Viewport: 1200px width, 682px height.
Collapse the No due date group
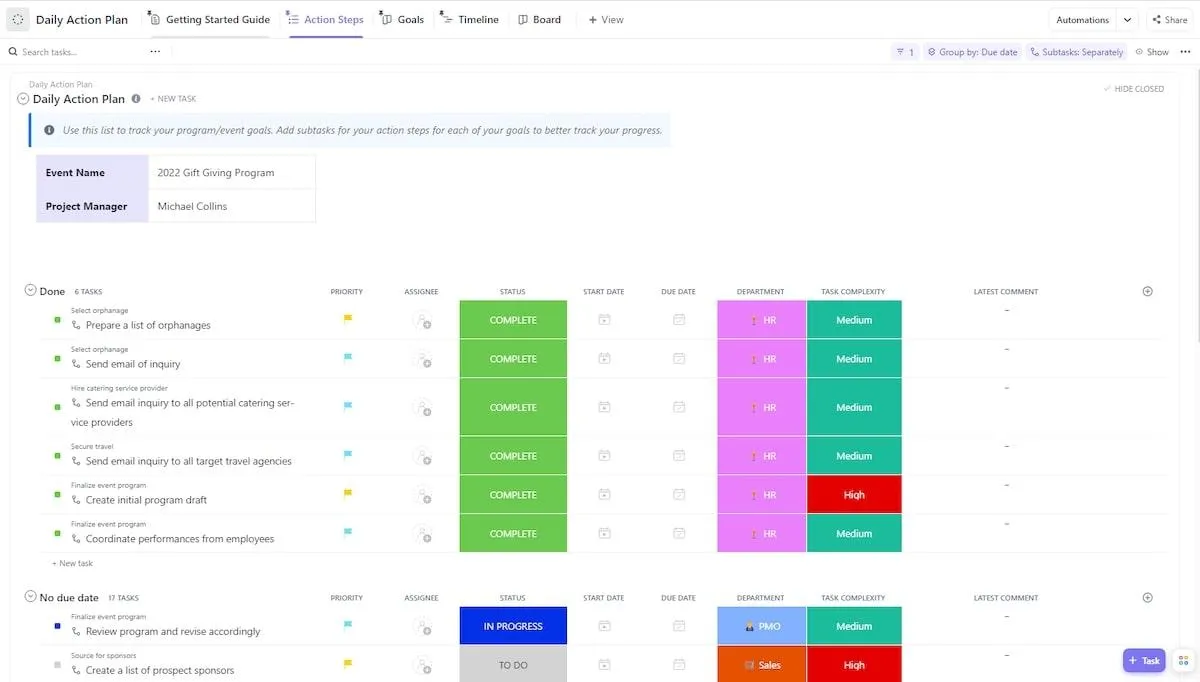(30, 596)
